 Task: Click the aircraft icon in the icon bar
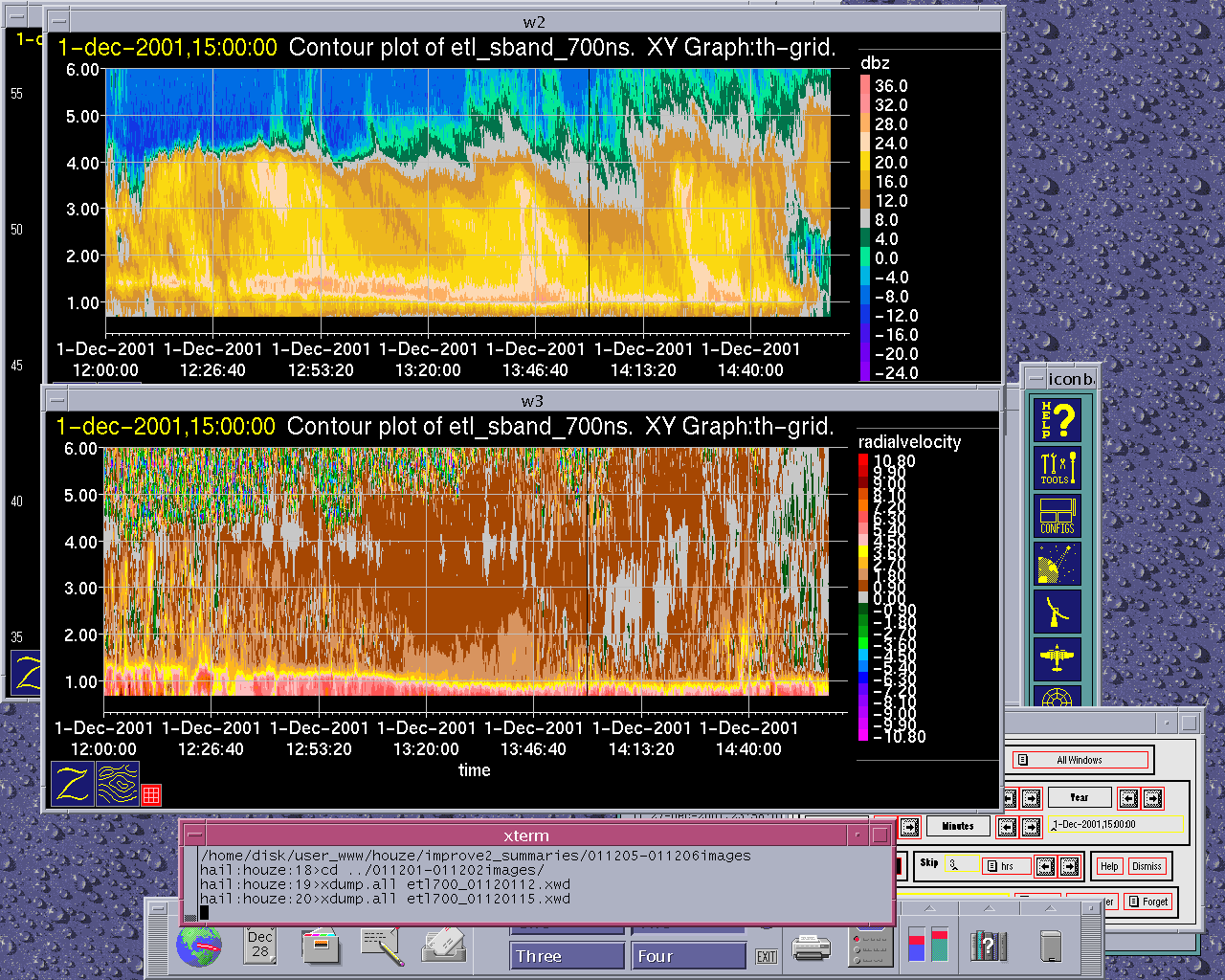[x=1058, y=659]
